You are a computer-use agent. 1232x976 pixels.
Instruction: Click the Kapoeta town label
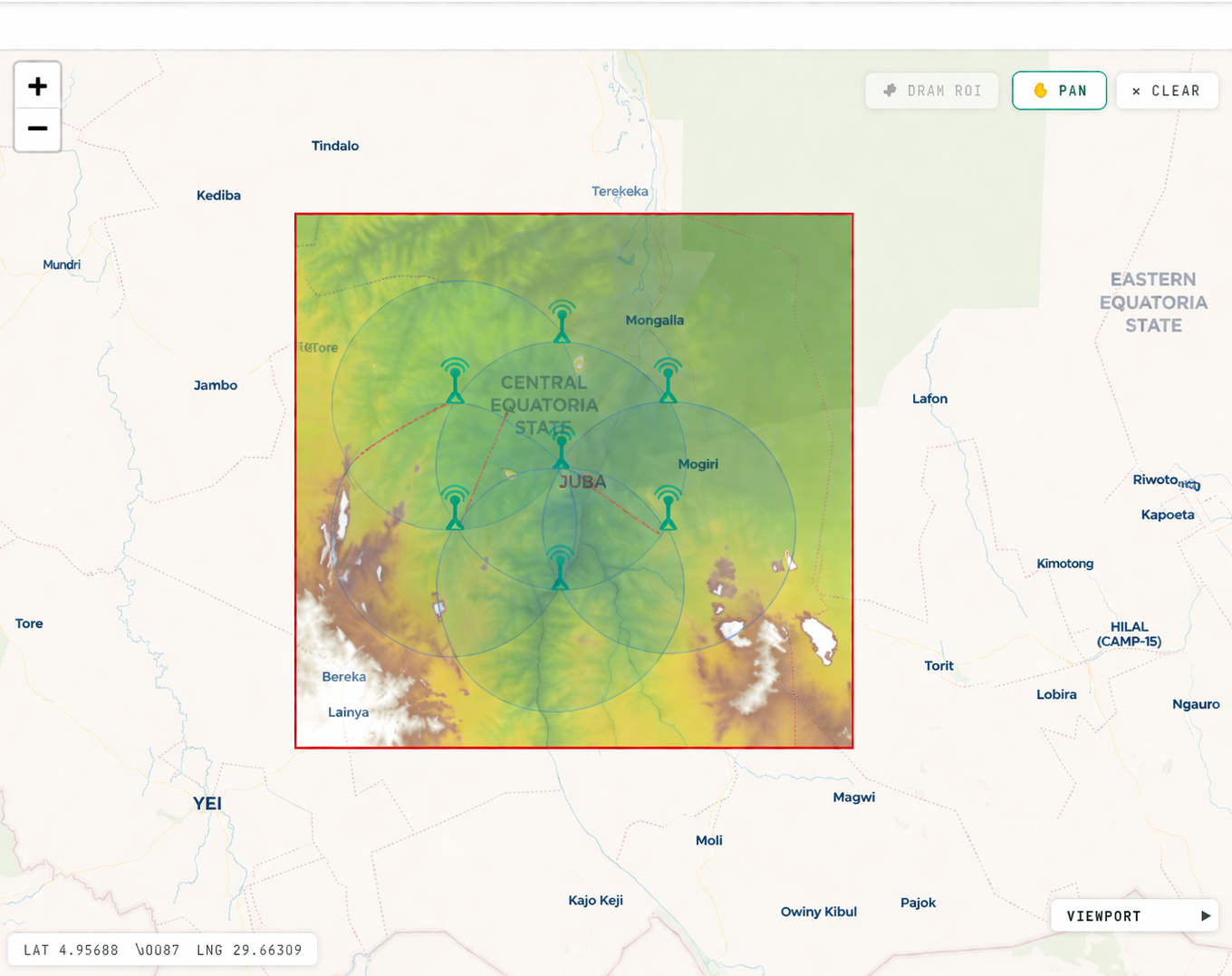[1168, 515]
